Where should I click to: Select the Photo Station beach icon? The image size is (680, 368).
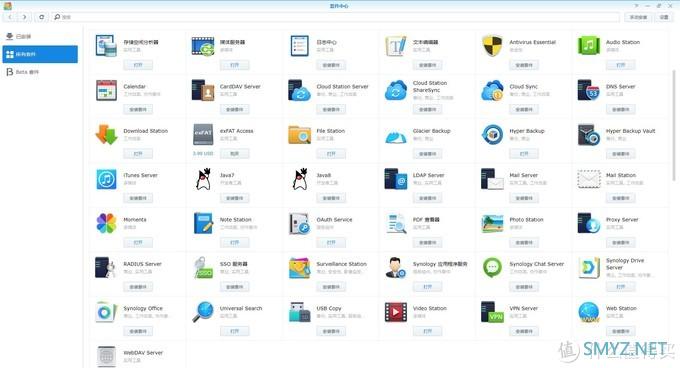click(492, 224)
